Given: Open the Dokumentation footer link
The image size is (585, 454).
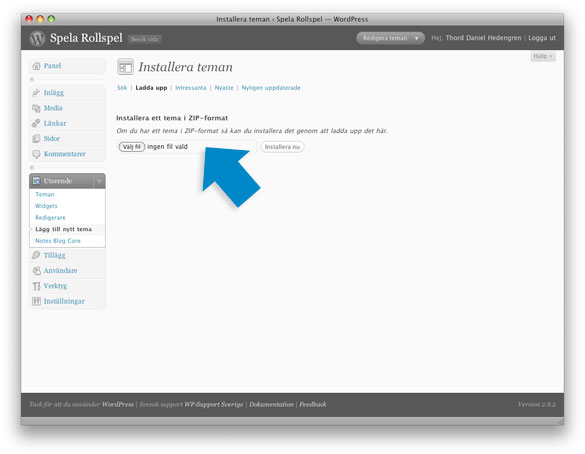Looking at the screenshot, I should pos(271,404).
